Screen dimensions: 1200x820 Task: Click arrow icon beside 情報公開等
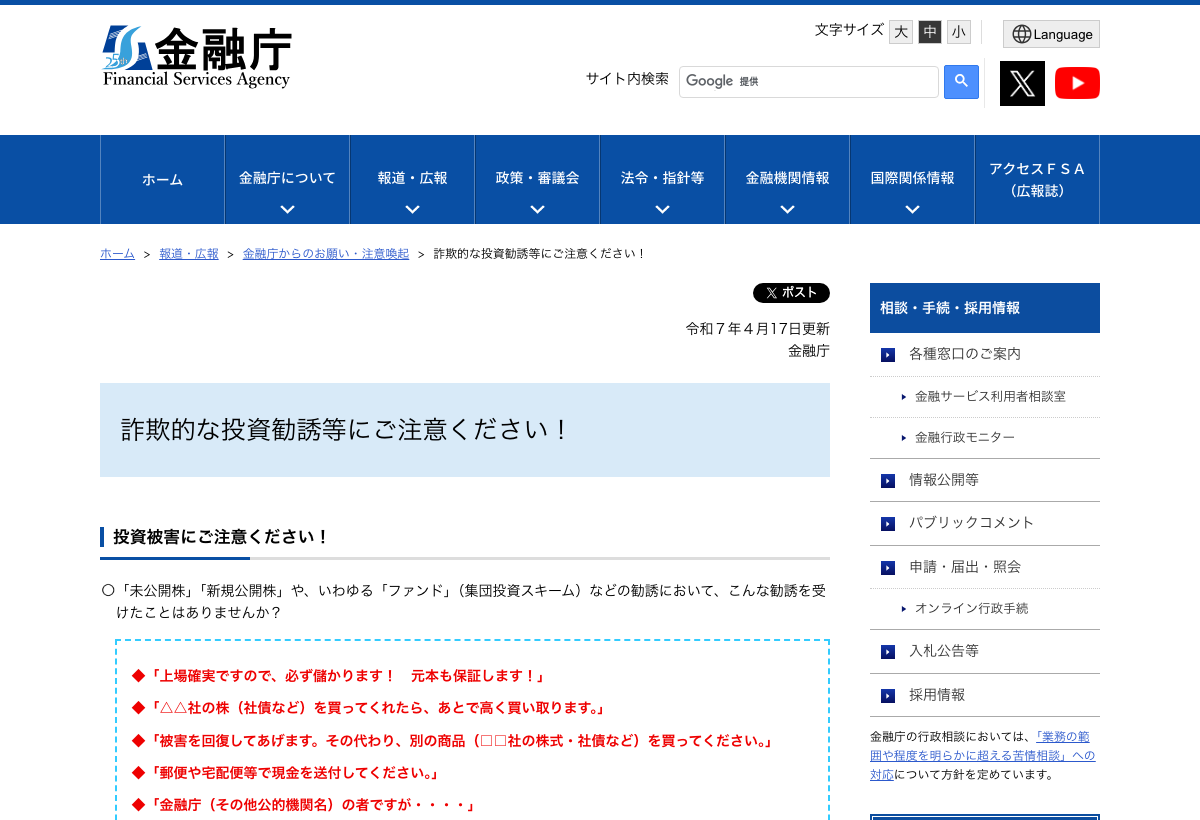click(x=888, y=481)
